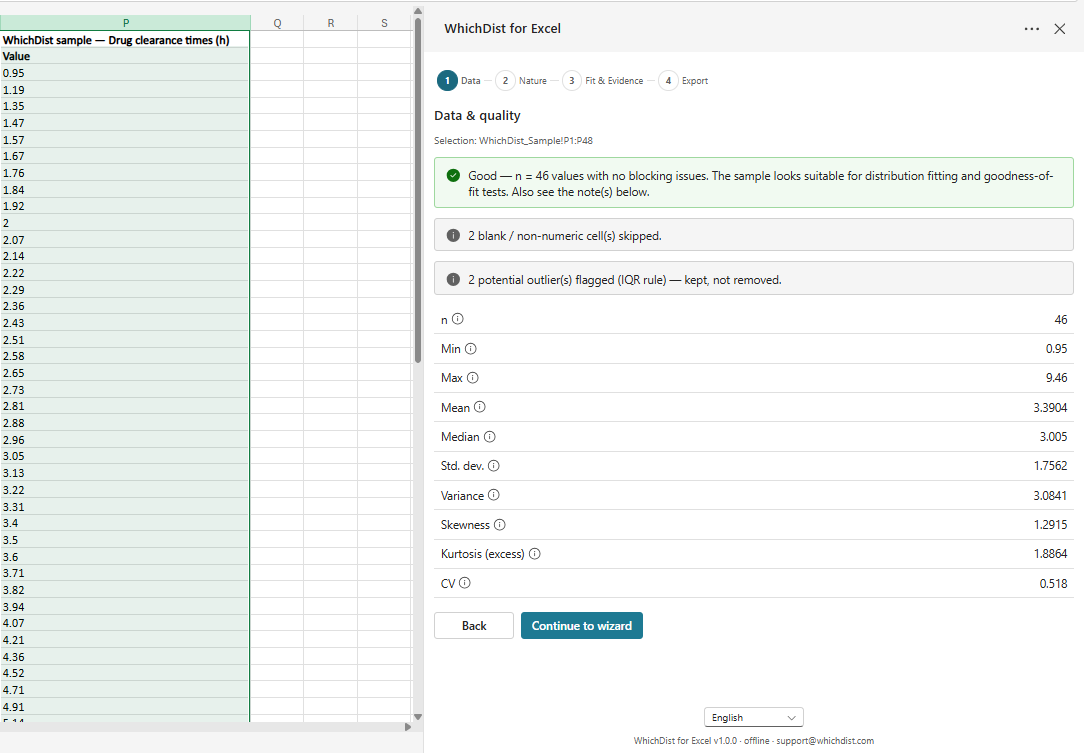Select cell with value 3.94
Screen dimensions: 1084x753
point(125,607)
